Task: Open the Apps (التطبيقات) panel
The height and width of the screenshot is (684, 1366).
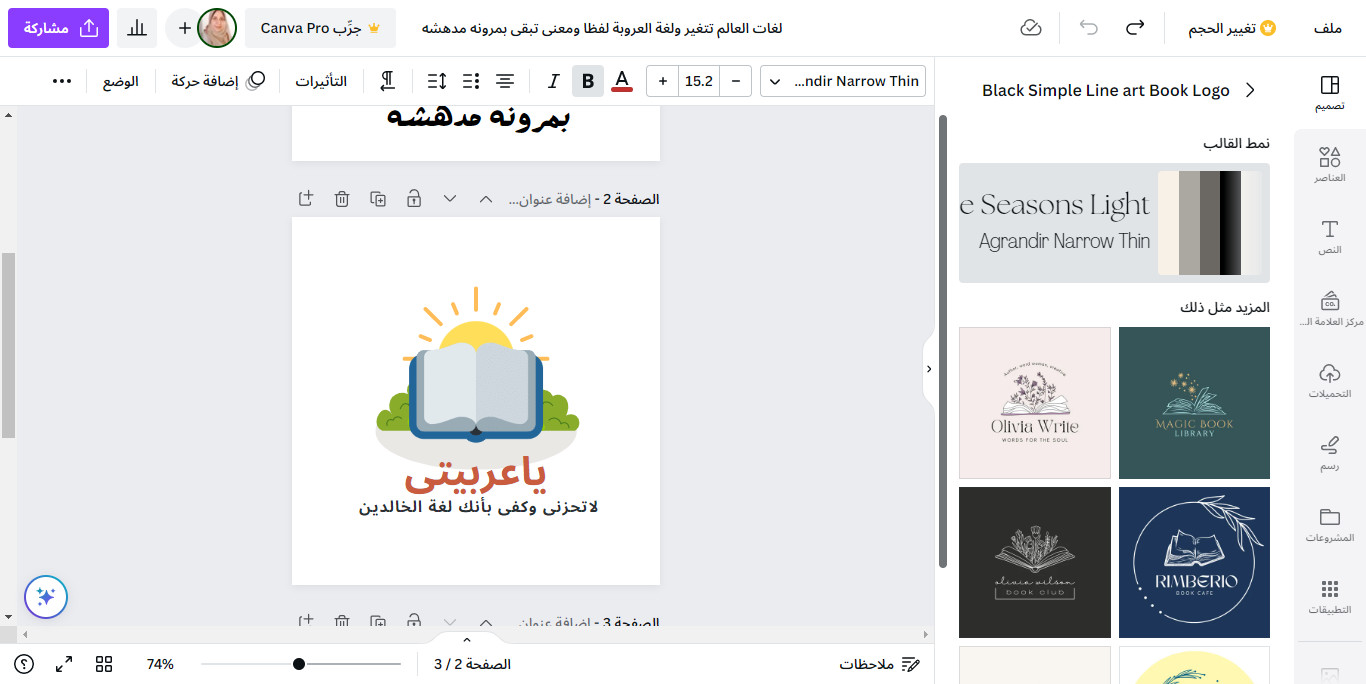Action: (1329, 597)
